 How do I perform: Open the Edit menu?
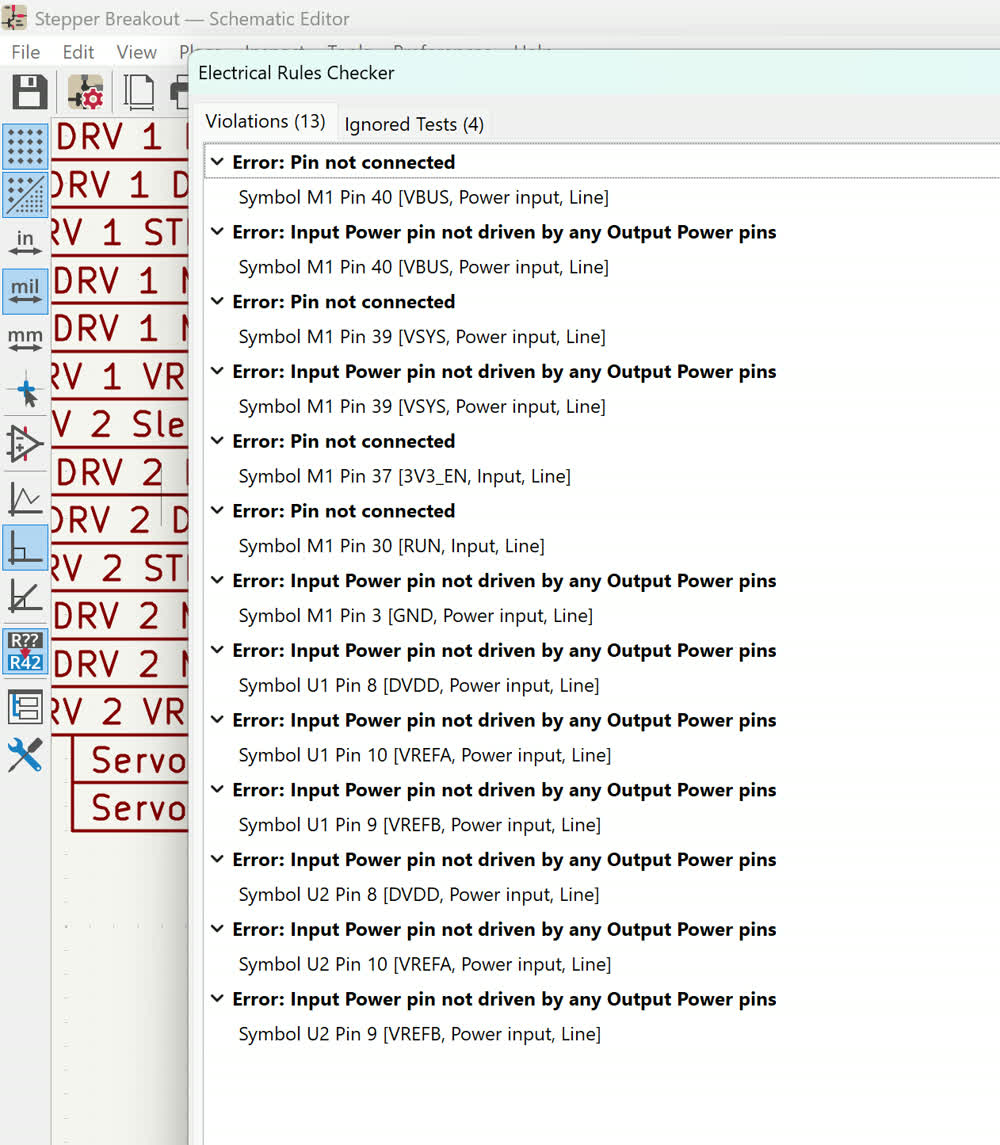78,52
